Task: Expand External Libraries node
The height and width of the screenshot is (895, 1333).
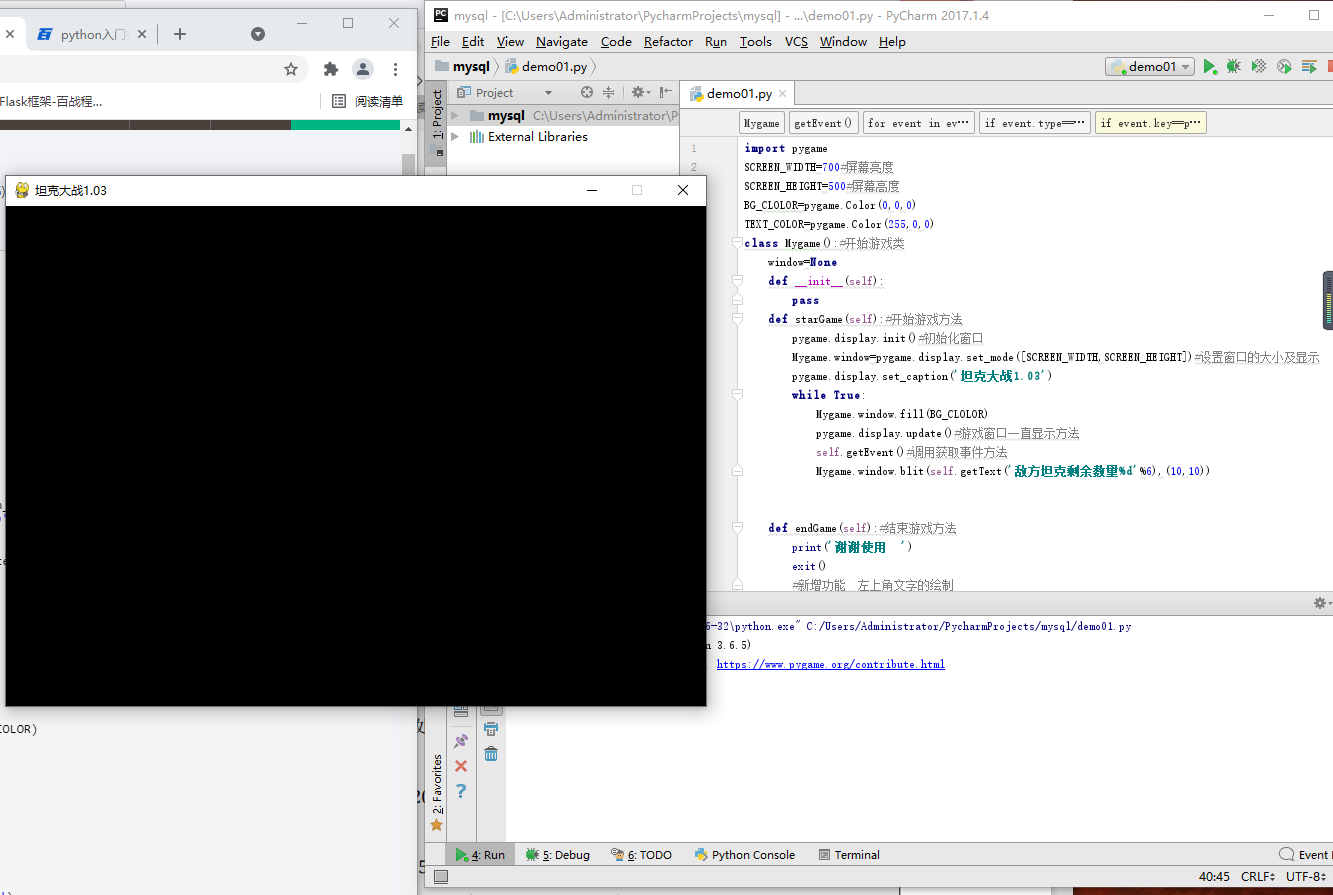Action: [x=455, y=137]
